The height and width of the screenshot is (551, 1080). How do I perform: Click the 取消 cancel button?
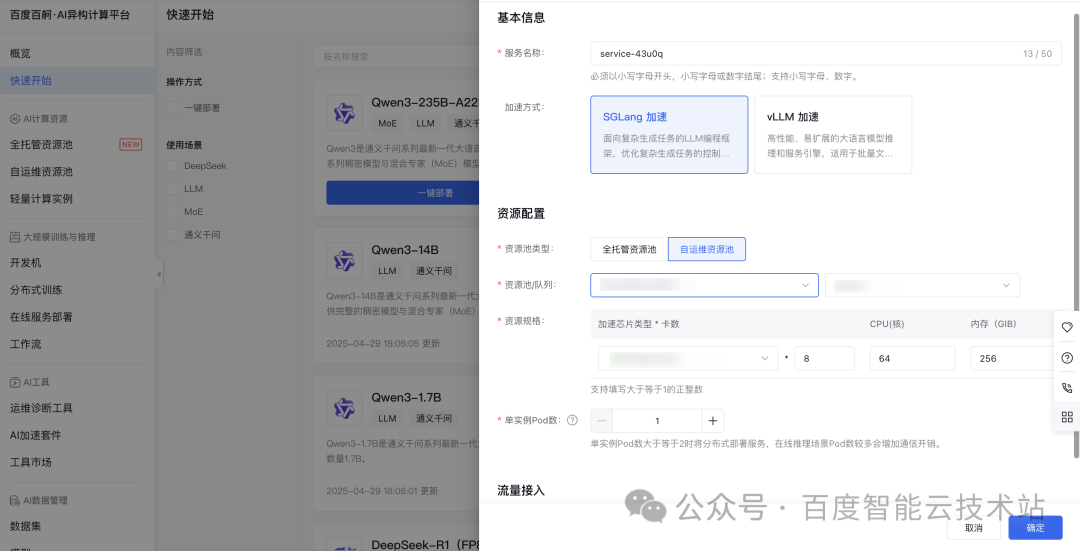pyautogui.click(x=973, y=528)
